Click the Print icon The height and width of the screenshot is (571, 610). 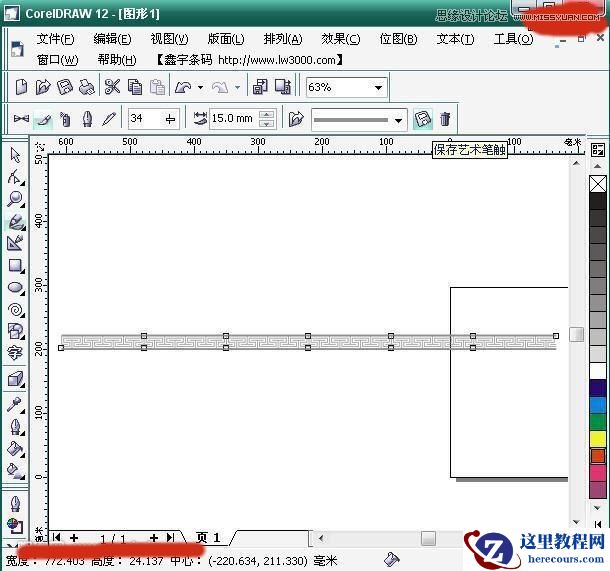(x=86, y=87)
